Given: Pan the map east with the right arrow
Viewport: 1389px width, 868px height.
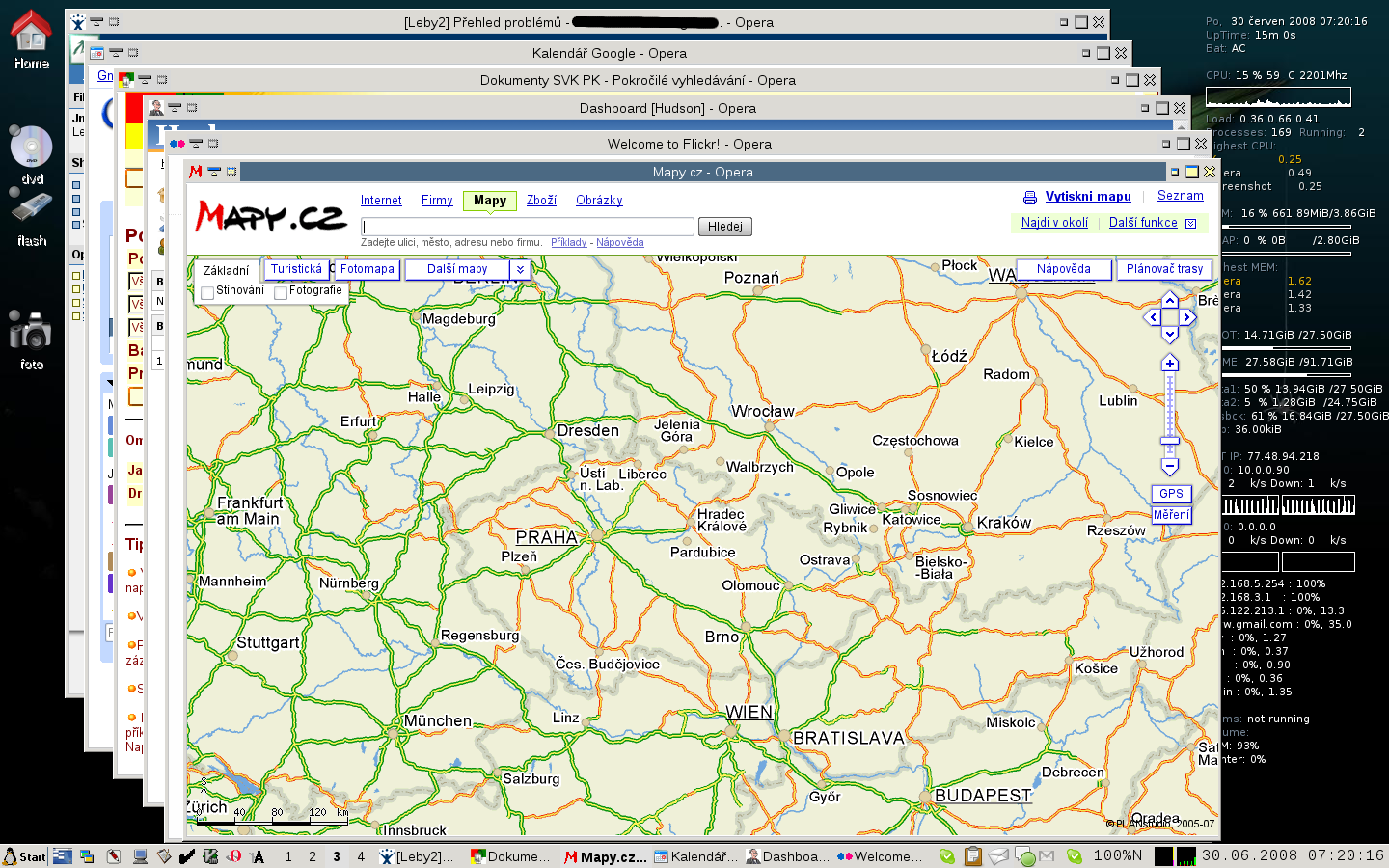Looking at the screenshot, I should pos(1187,317).
